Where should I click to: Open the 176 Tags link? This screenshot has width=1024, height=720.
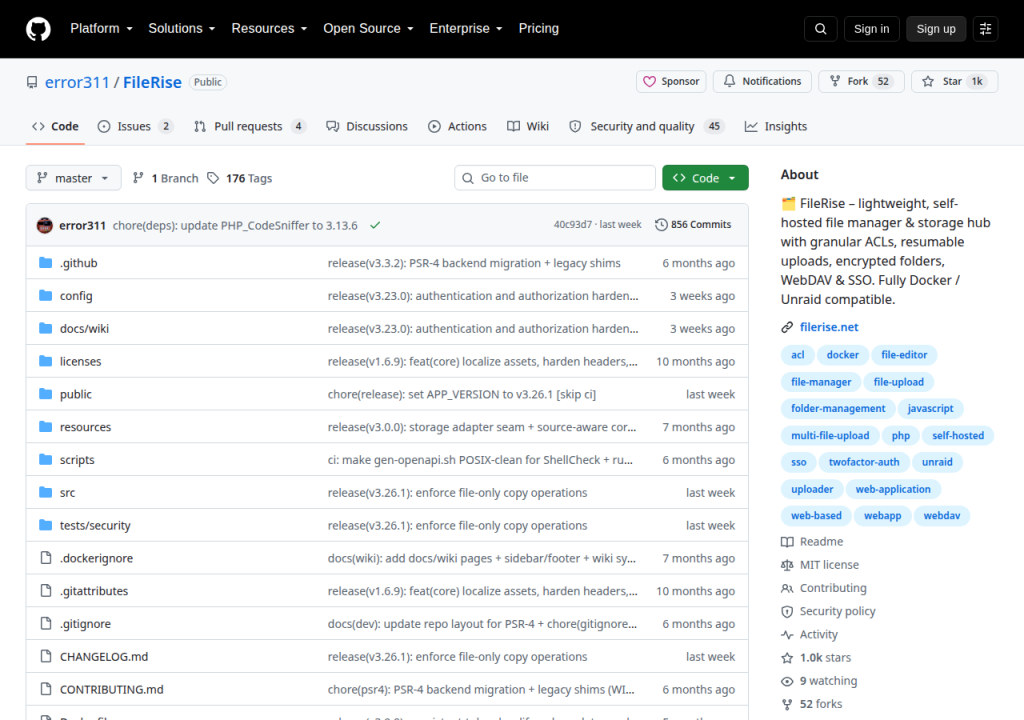240,178
